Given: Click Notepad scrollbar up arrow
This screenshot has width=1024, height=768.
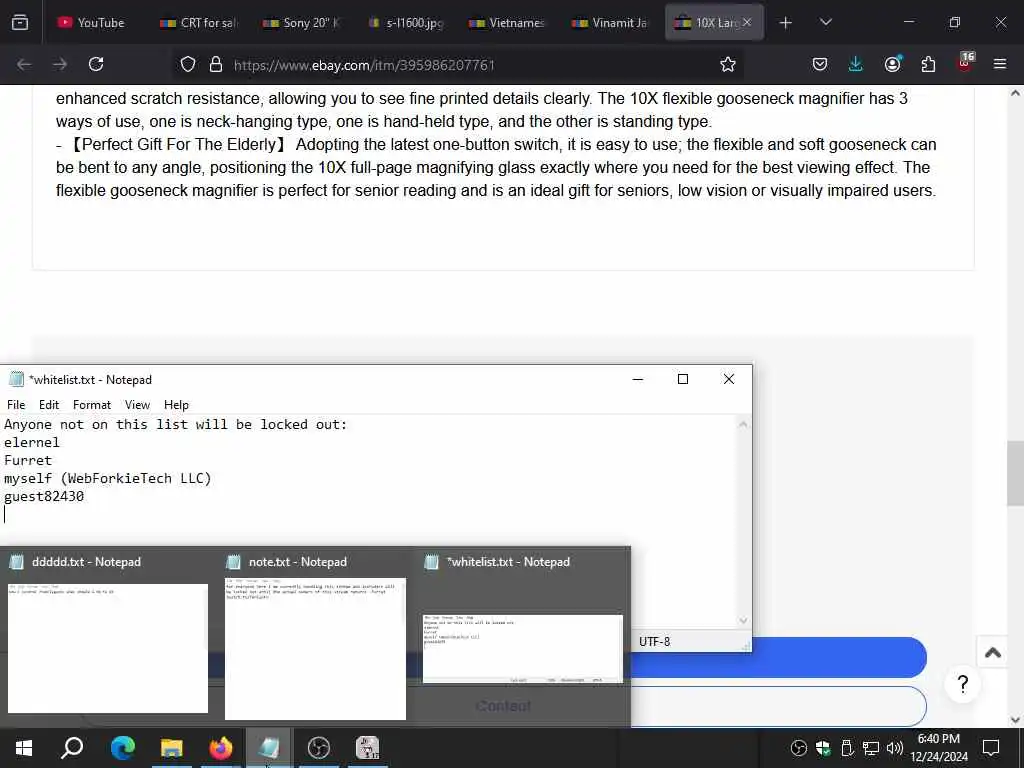Looking at the screenshot, I should point(743,424).
